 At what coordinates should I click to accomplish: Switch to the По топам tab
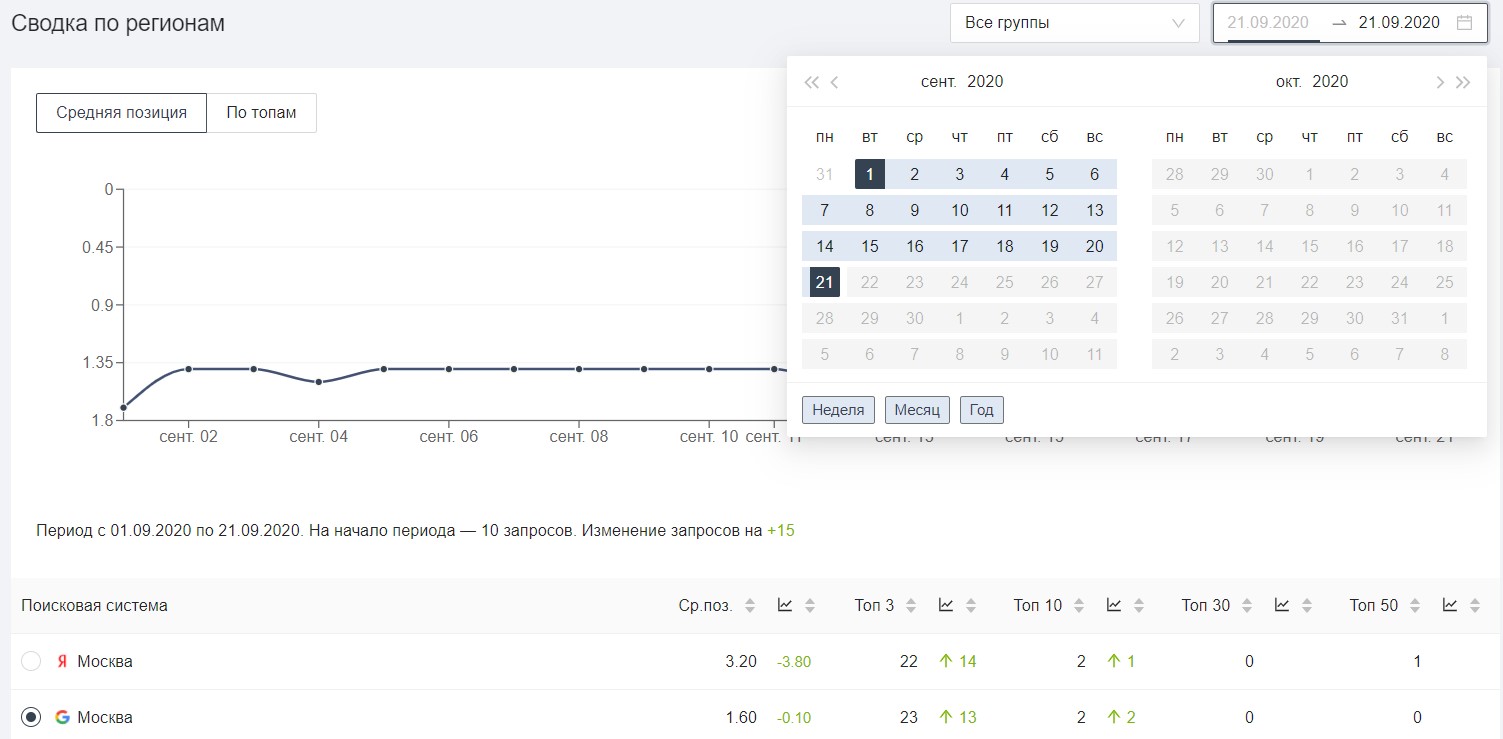[261, 113]
